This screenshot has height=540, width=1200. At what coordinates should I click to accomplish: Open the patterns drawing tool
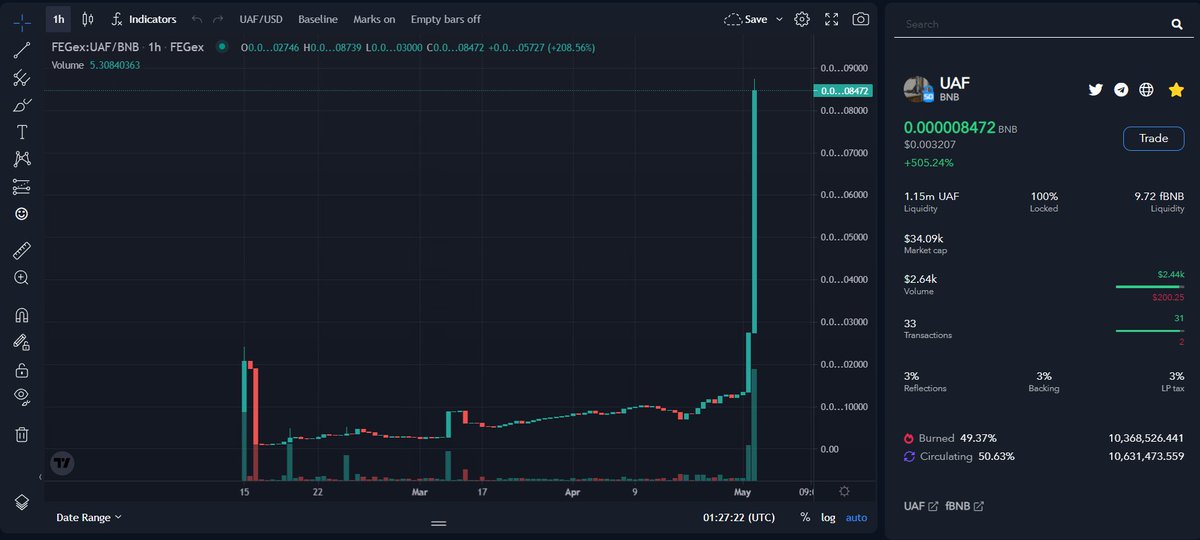tap(21, 159)
